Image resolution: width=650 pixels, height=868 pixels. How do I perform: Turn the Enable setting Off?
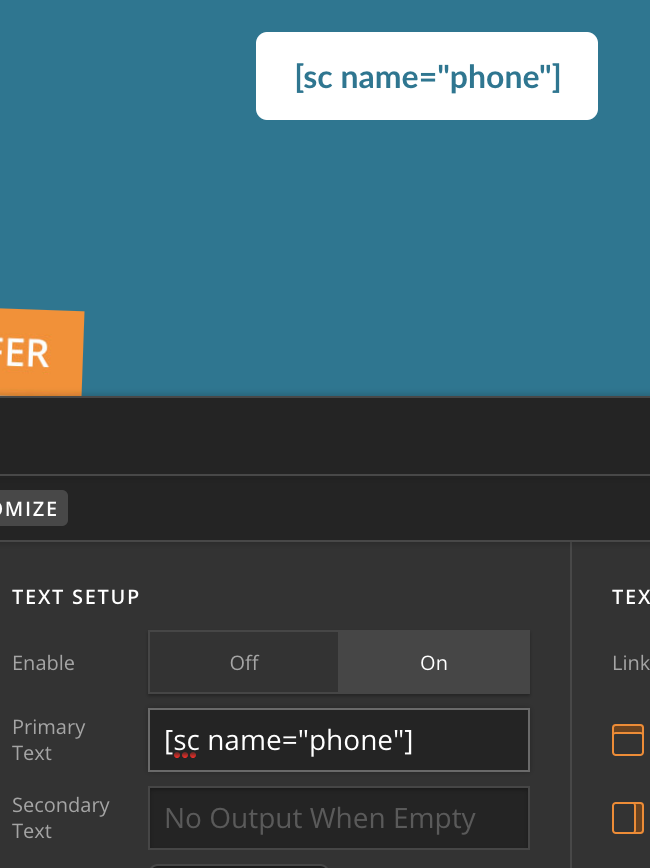(244, 662)
